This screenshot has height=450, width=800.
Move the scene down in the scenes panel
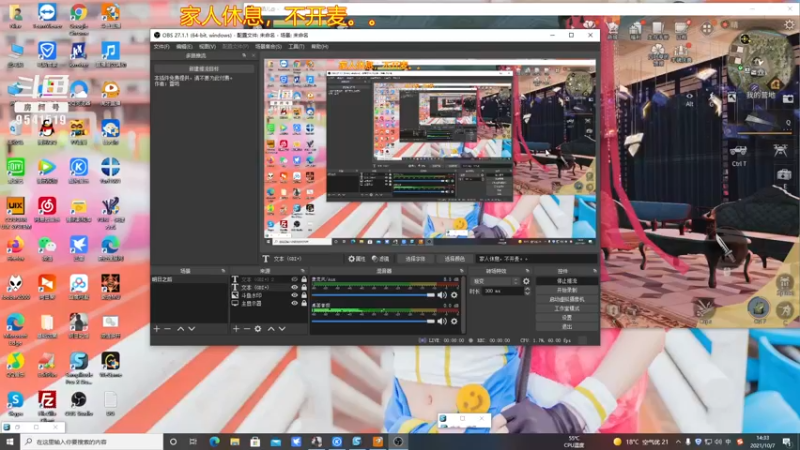click(x=192, y=329)
